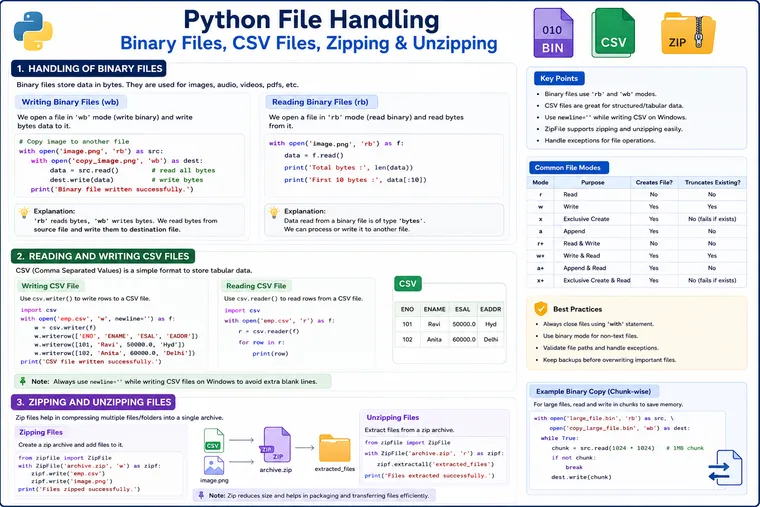Click 'Keep backups before overwriting important files.' bullet
Image resolution: width=760 pixels, height=507 pixels.
[x=609, y=360]
